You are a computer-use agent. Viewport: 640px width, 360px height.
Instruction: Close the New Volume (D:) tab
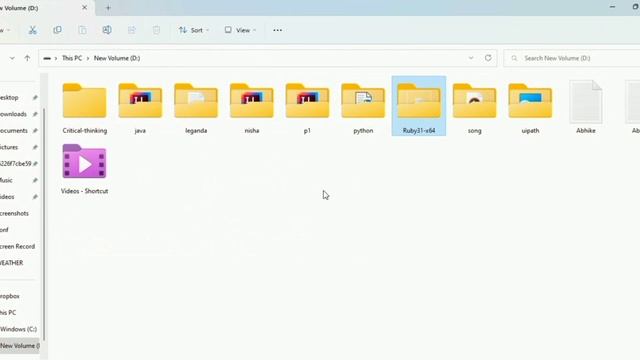[x=84, y=8]
